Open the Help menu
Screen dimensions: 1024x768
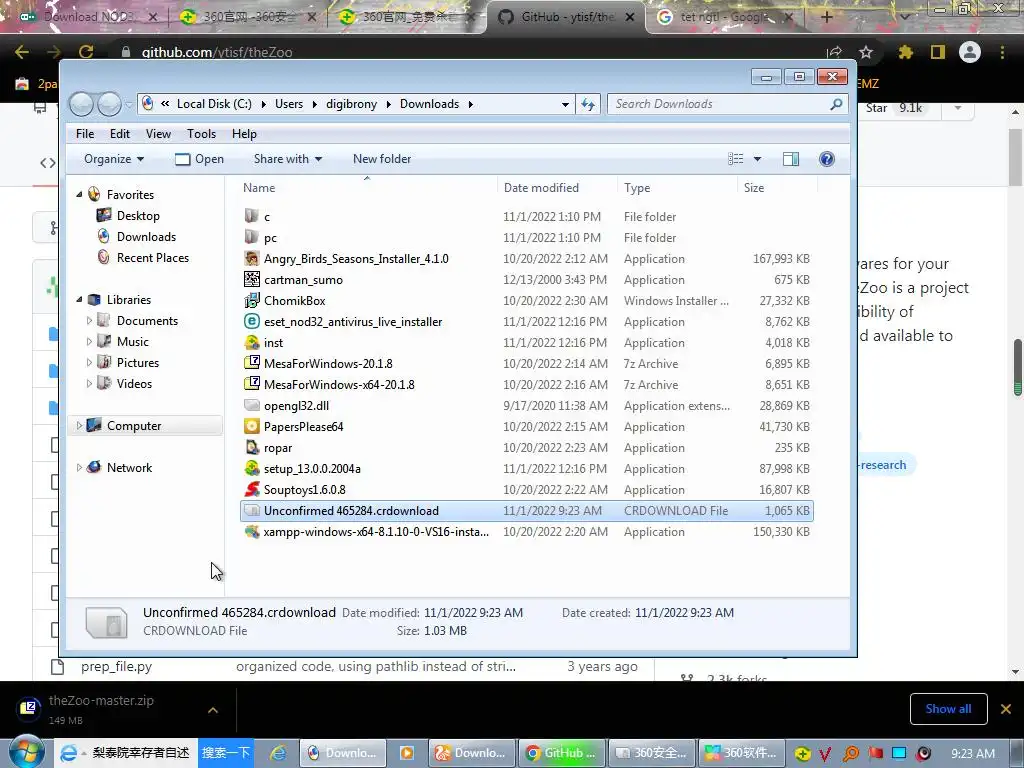(x=244, y=134)
